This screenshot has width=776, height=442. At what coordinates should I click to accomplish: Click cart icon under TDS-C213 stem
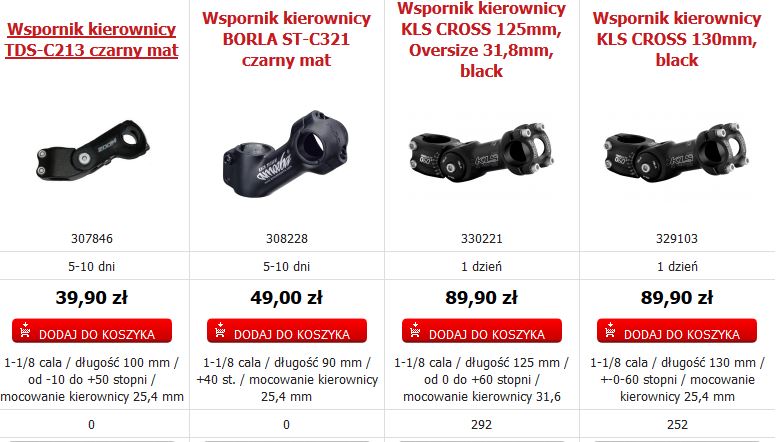tap(25, 331)
